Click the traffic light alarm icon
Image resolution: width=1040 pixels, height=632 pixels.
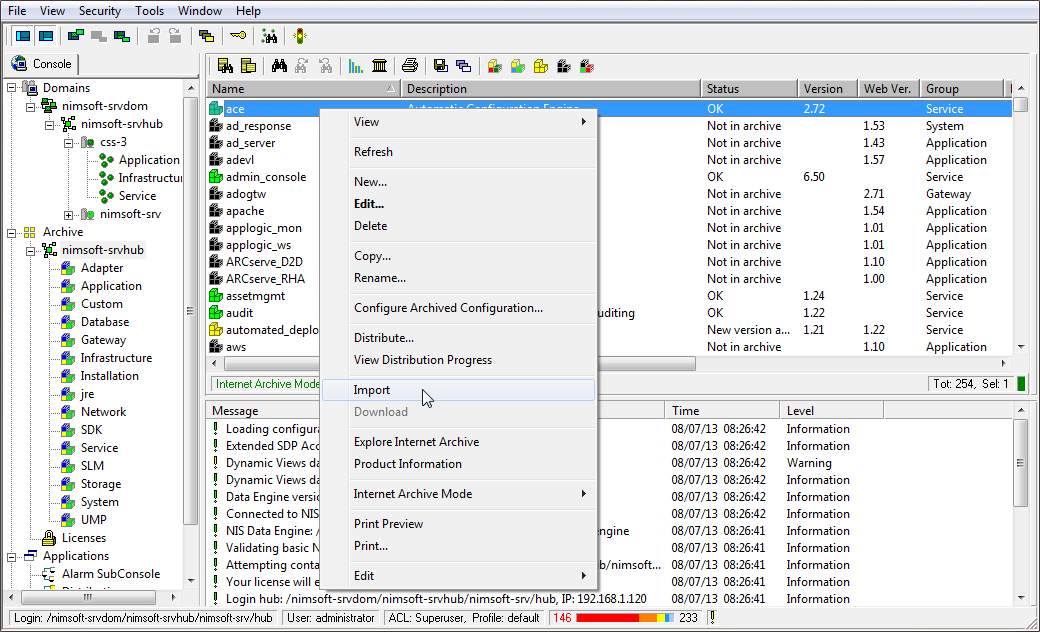coord(300,36)
